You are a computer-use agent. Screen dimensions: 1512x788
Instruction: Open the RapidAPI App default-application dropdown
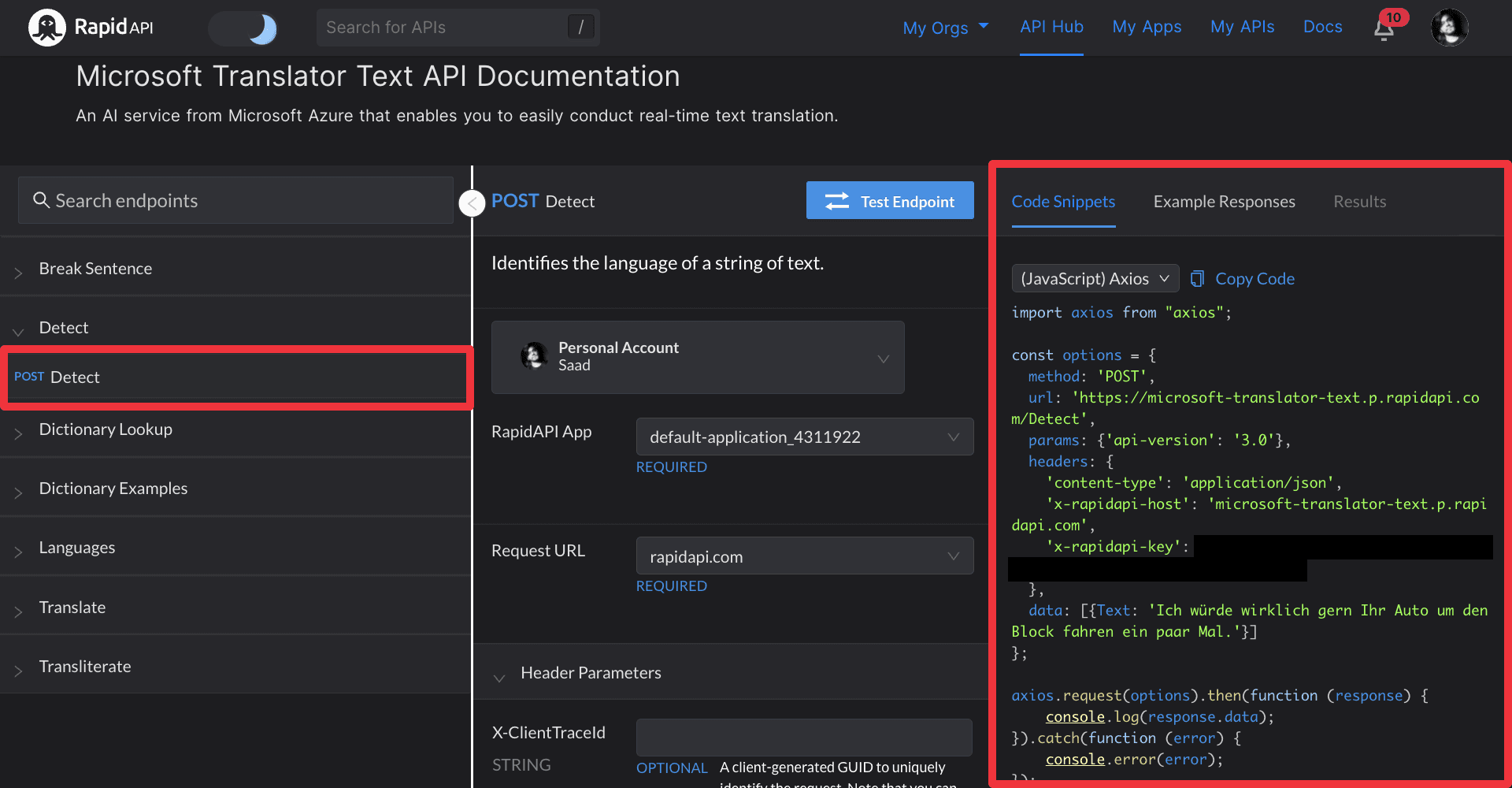pyautogui.click(x=805, y=437)
